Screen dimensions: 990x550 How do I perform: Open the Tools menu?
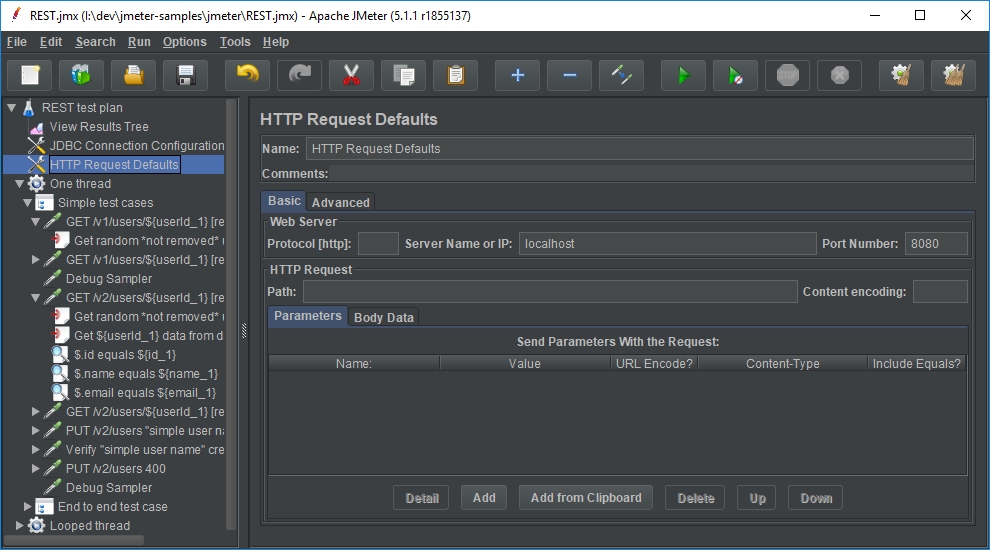pyautogui.click(x=235, y=42)
